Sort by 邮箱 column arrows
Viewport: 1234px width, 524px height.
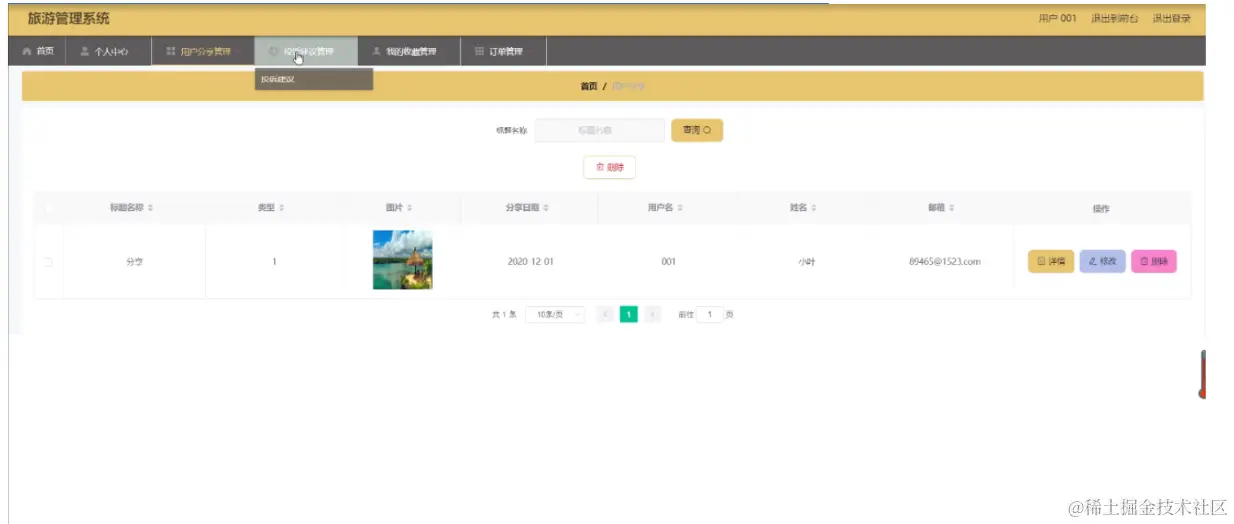(x=951, y=208)
